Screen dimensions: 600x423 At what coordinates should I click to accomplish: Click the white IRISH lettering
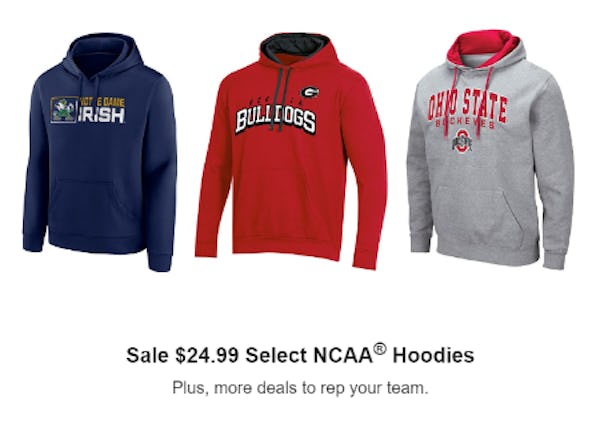(x=101, y=114)
